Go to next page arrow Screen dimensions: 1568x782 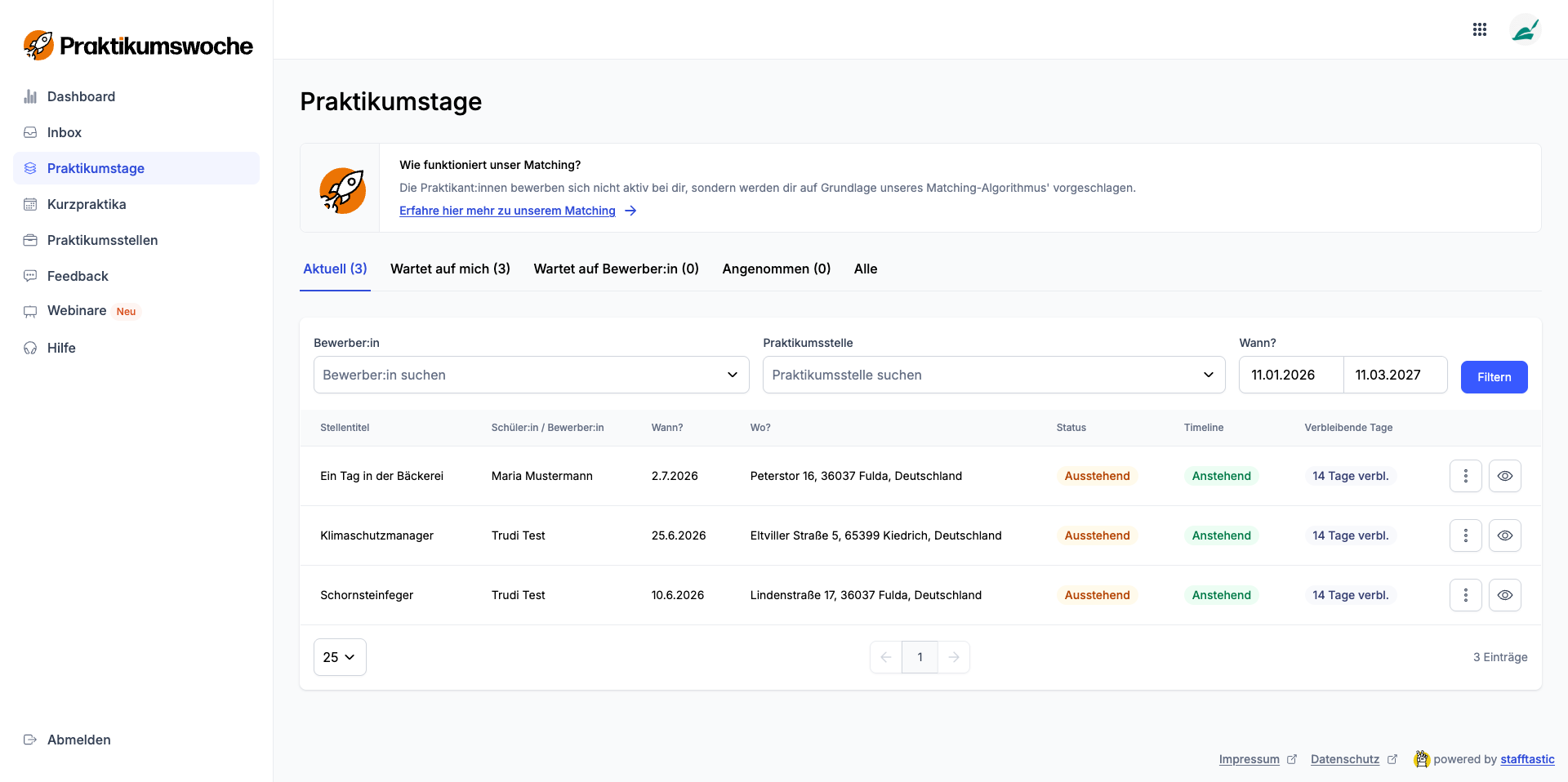pos(953,657)
